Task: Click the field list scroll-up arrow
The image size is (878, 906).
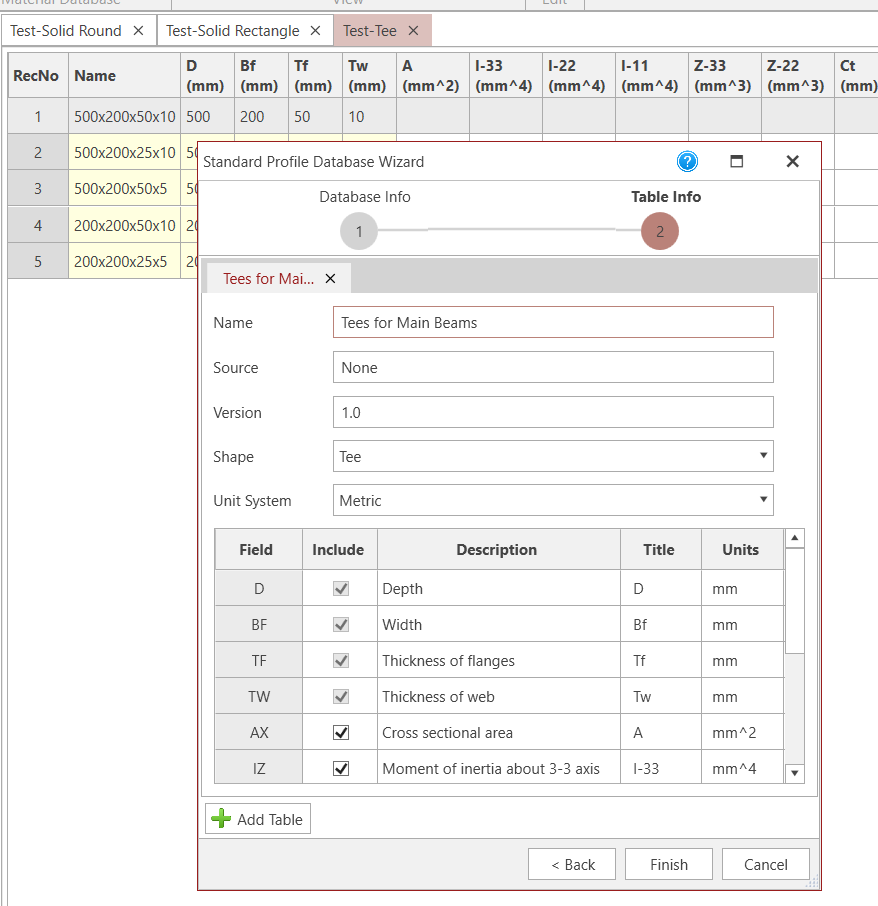Action: click(x=795, y=538)
